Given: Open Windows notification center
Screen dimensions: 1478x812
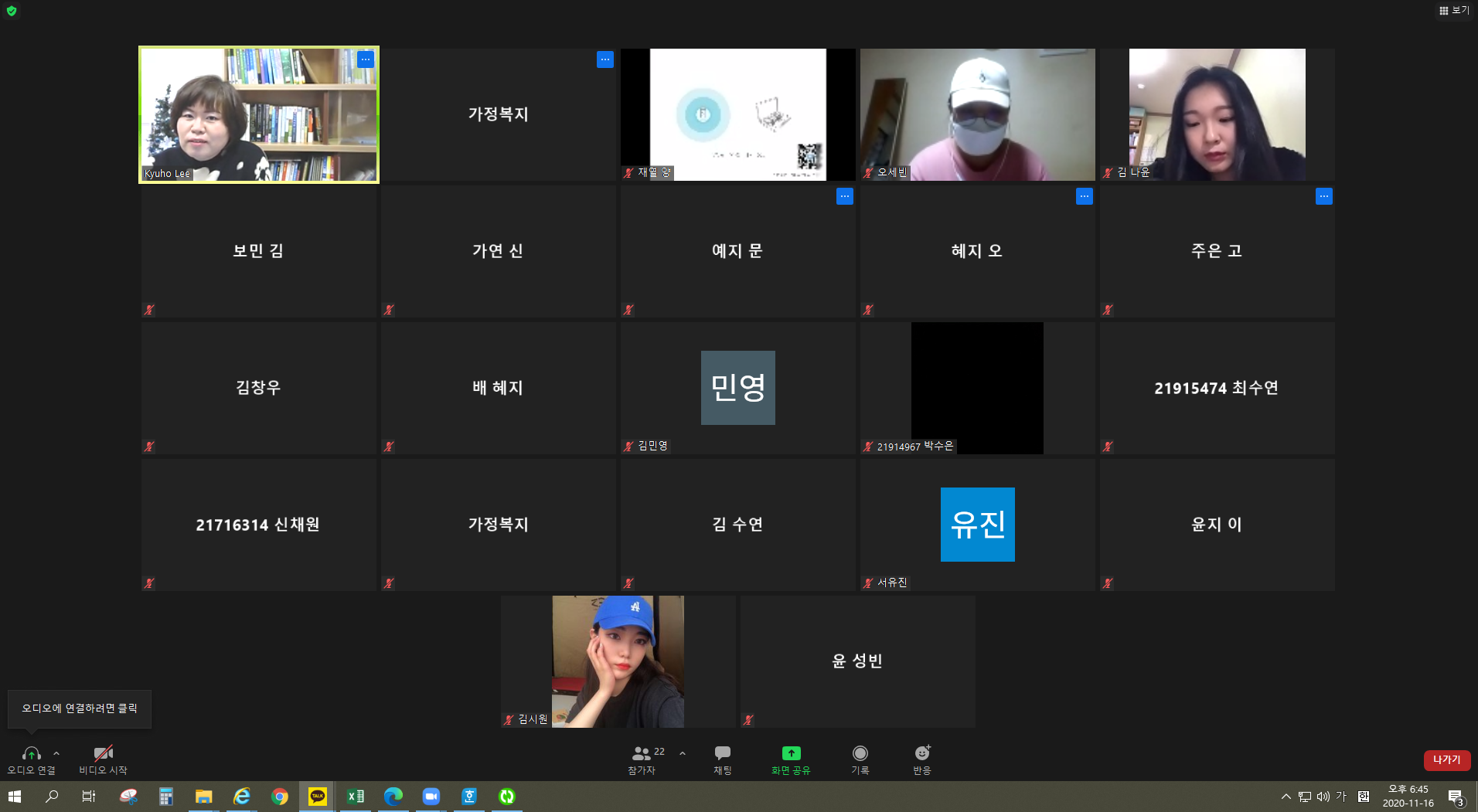Looking at the screenshot, I should (1456, 797).
